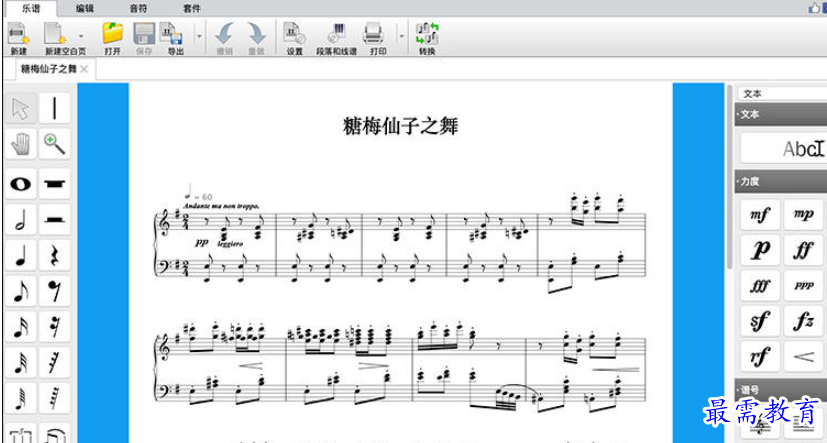Close the 糖梅仙子之舞 document tab
The width and height of the screenshot is (827, 443).
[x=84, y=69]
